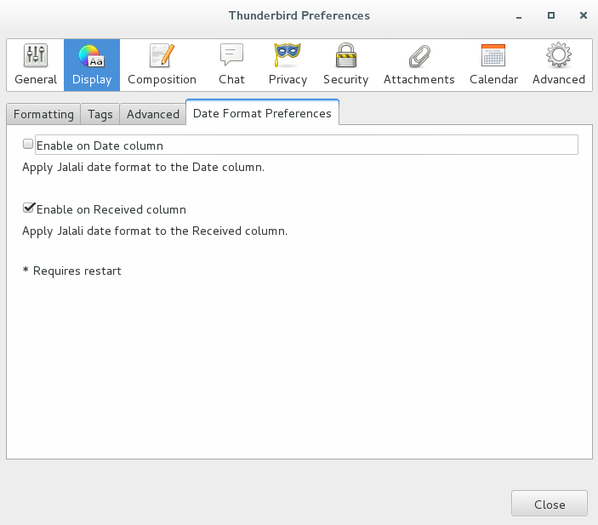Select the Display preferences icon
598x525 pixels.
point(92,65)
